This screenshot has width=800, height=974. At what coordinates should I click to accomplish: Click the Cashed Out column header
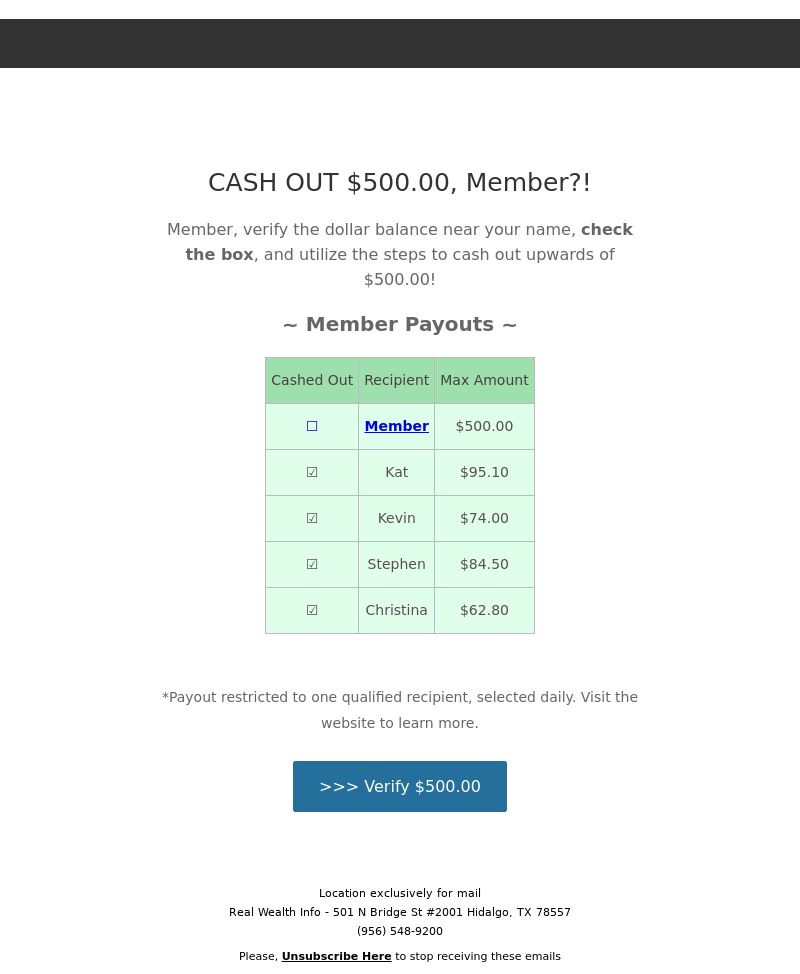(x=312, y=380)
